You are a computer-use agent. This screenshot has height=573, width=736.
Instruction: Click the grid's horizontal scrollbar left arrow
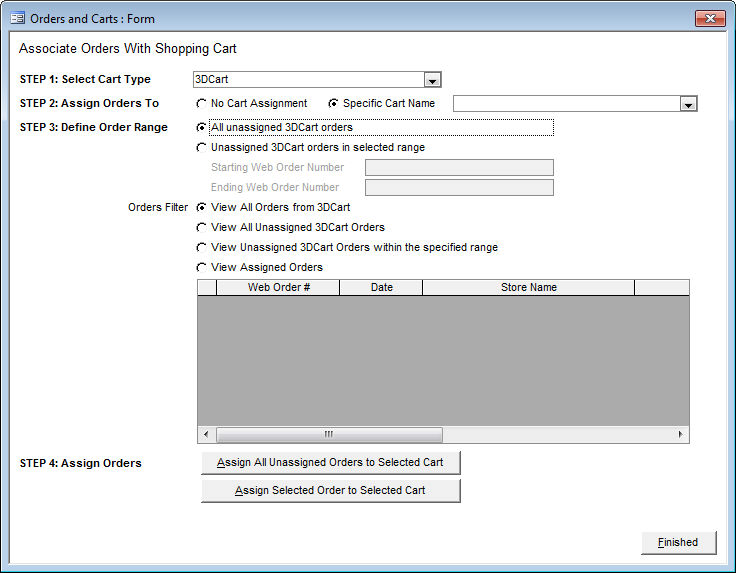(x=206, y=435)
